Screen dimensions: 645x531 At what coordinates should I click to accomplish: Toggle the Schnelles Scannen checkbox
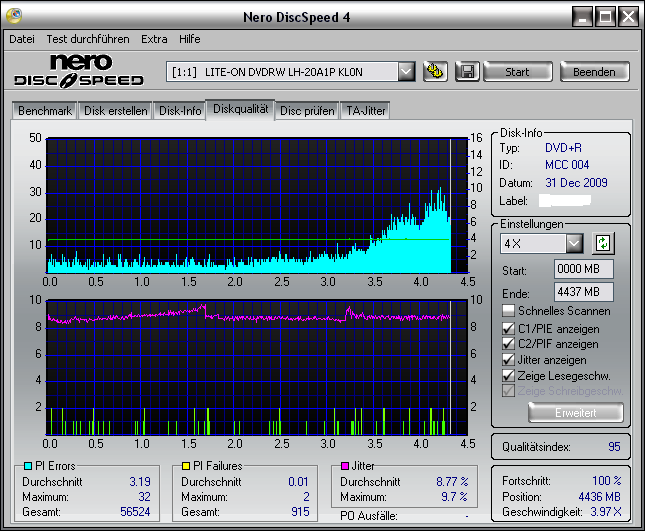tap(508, 311)
